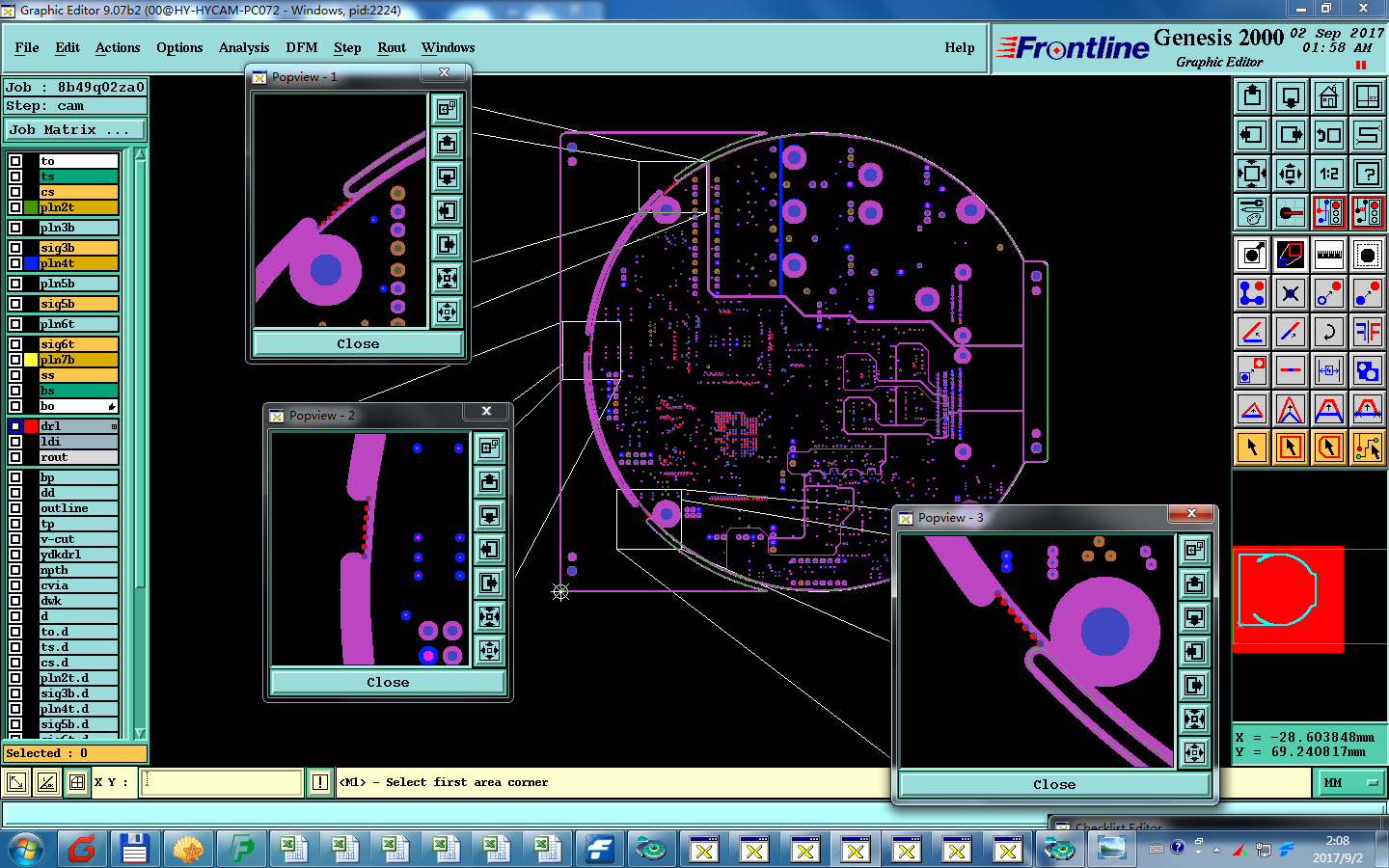This screenshot has width=1389, height=868.
Task: Toggle the 'pln7b' layer checkbox
Action: click(15, 360)
